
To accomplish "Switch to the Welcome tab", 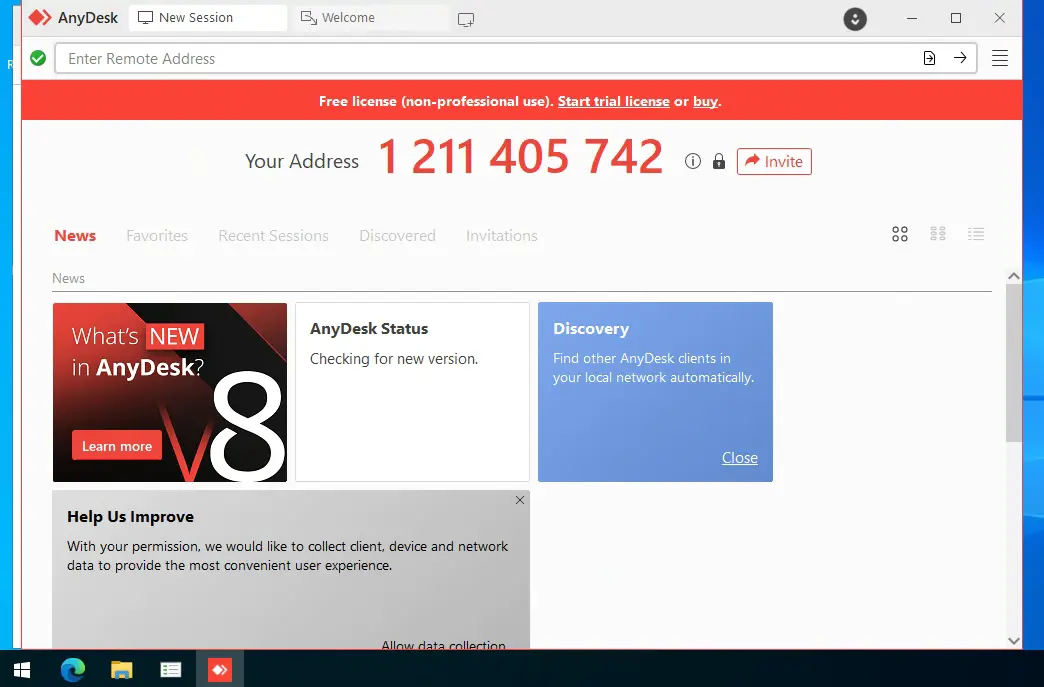I will 370,18.
